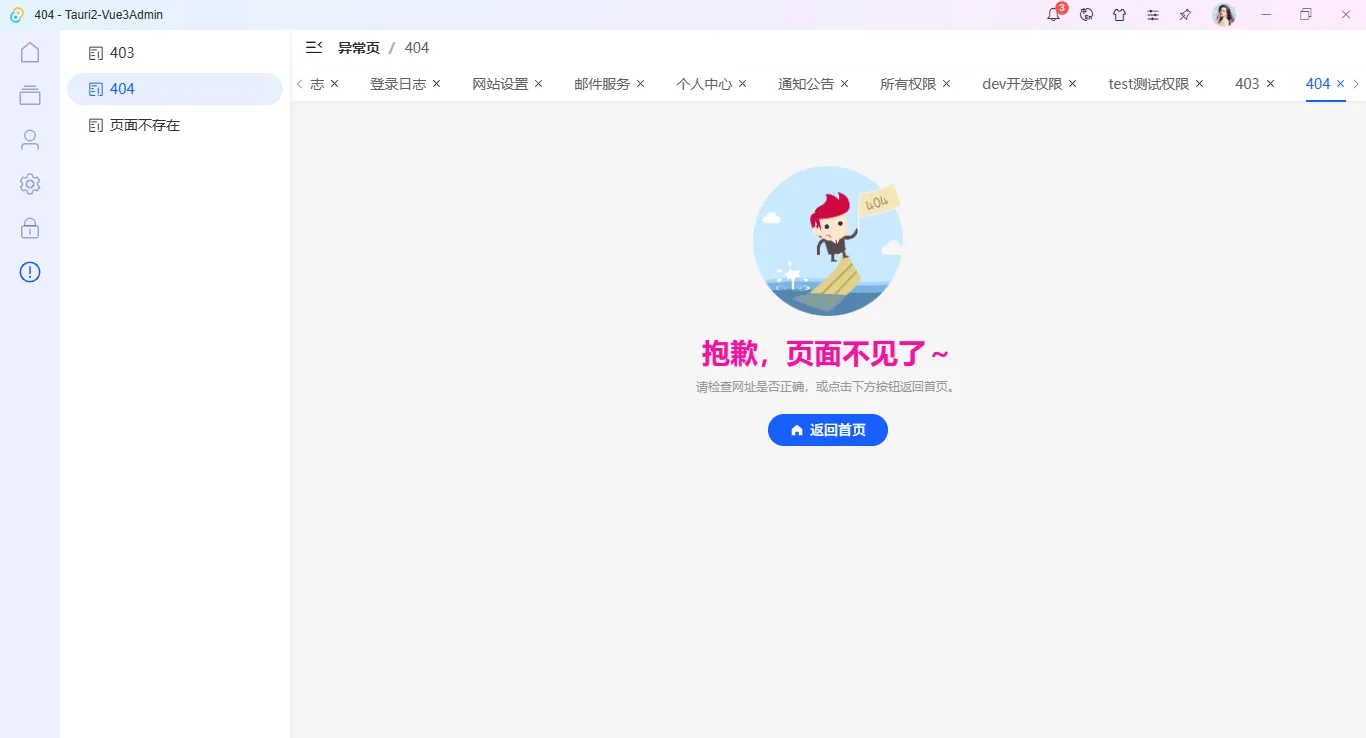Open the user management sidebar icon
This screenshot has height=738, width=1366.
click(x=30, y=139)
